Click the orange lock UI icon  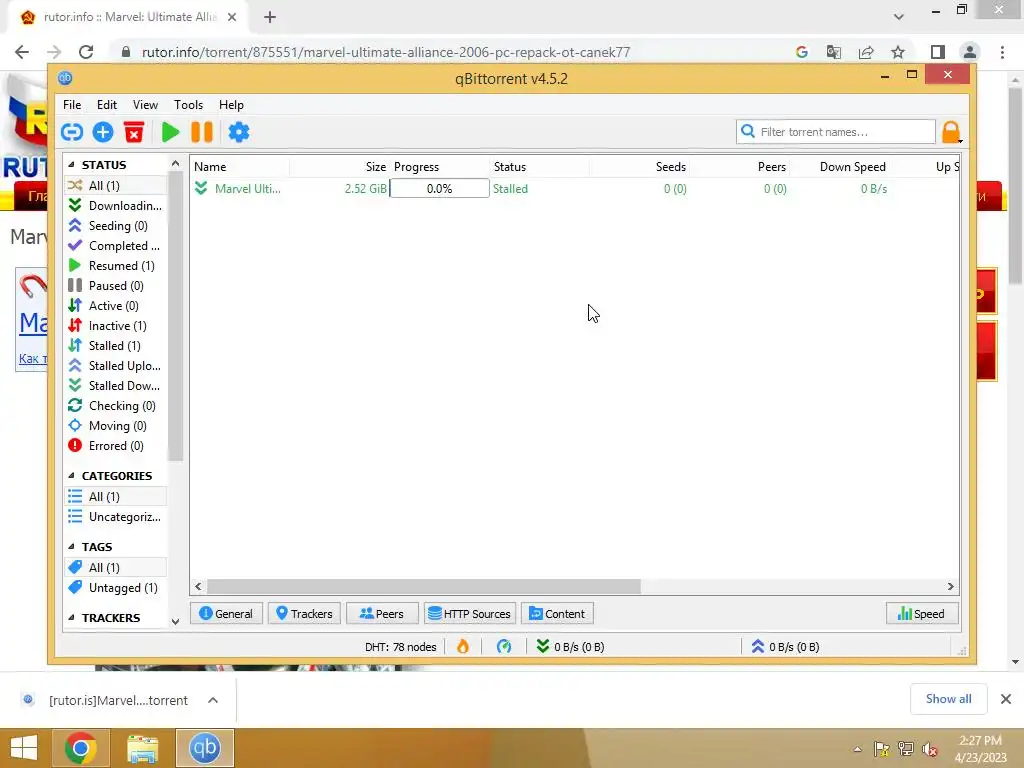click(951, 132)
